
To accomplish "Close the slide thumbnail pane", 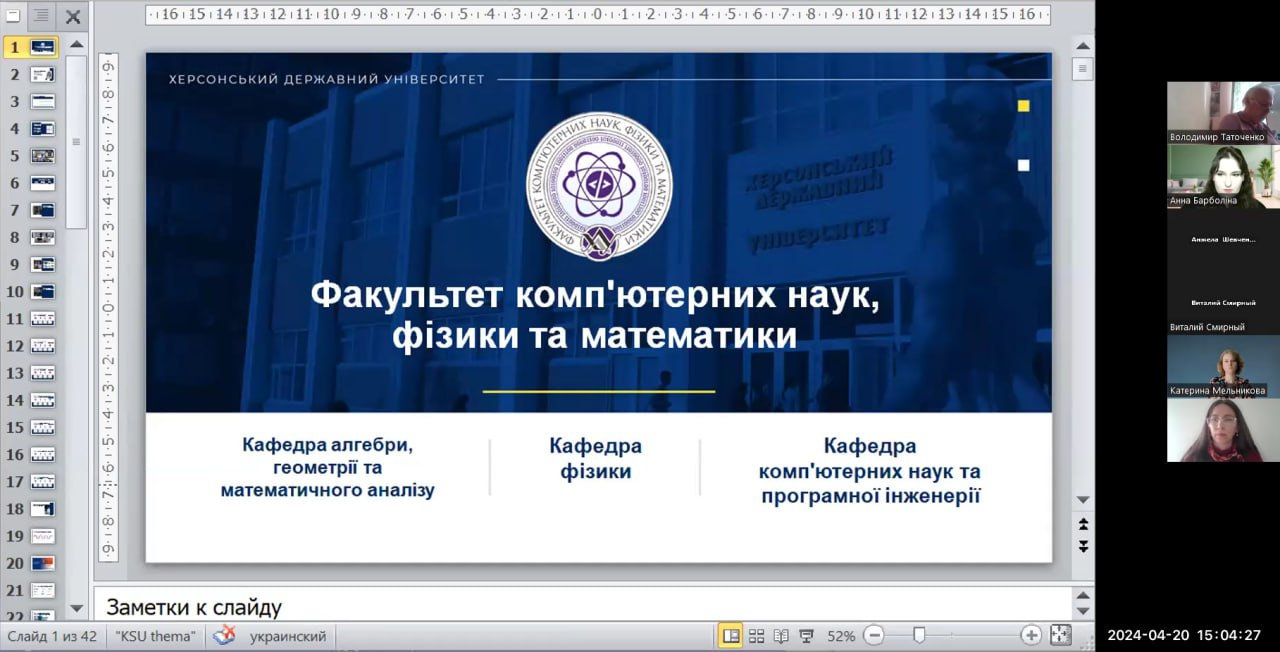I will [x=73, y=16].
